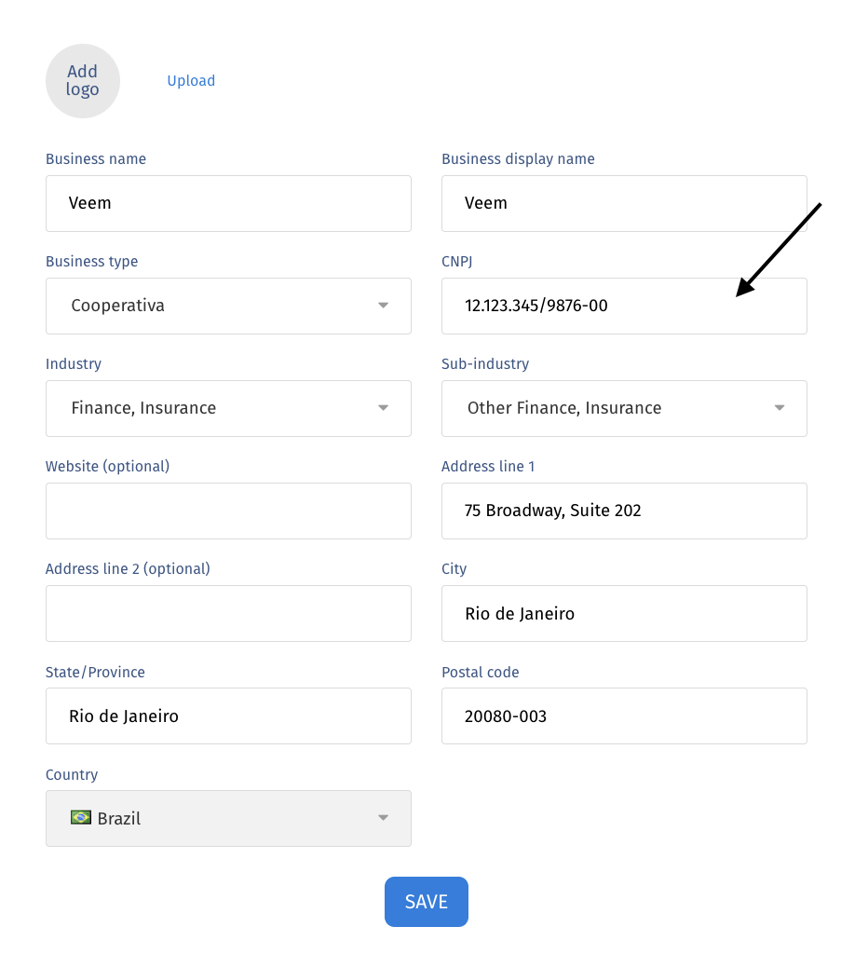Click the City field showing Rio de Janeiro
This screenshot has width=868, height=954.
(624, 613)
